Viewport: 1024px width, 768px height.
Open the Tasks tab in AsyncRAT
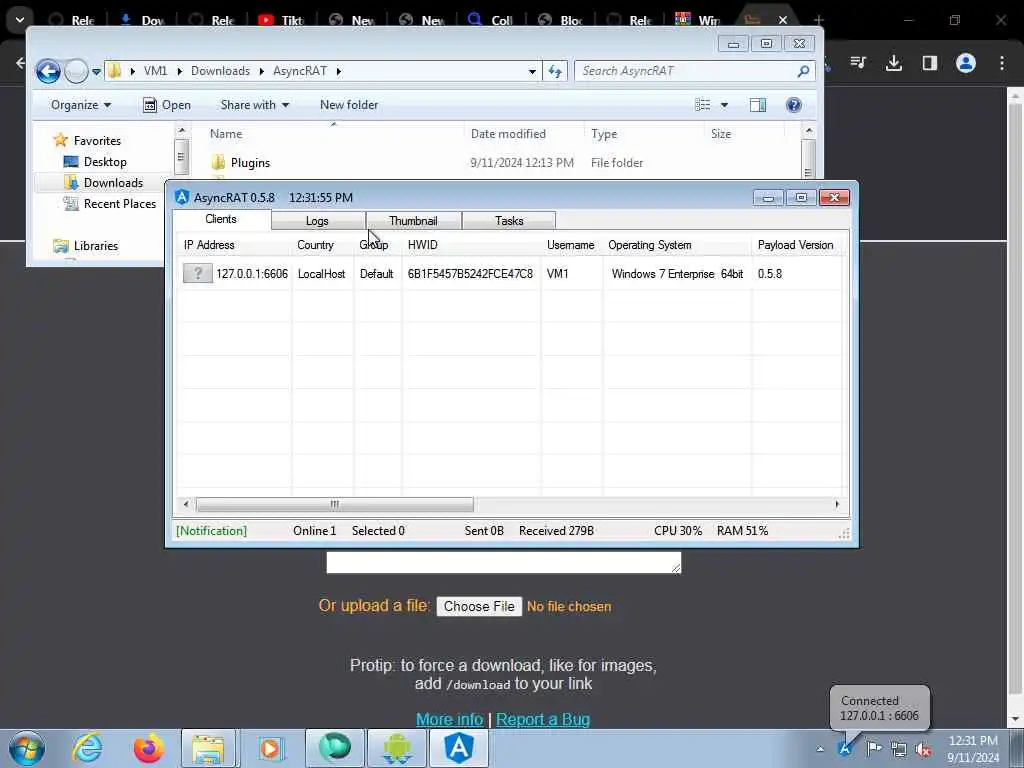[509, 221]
